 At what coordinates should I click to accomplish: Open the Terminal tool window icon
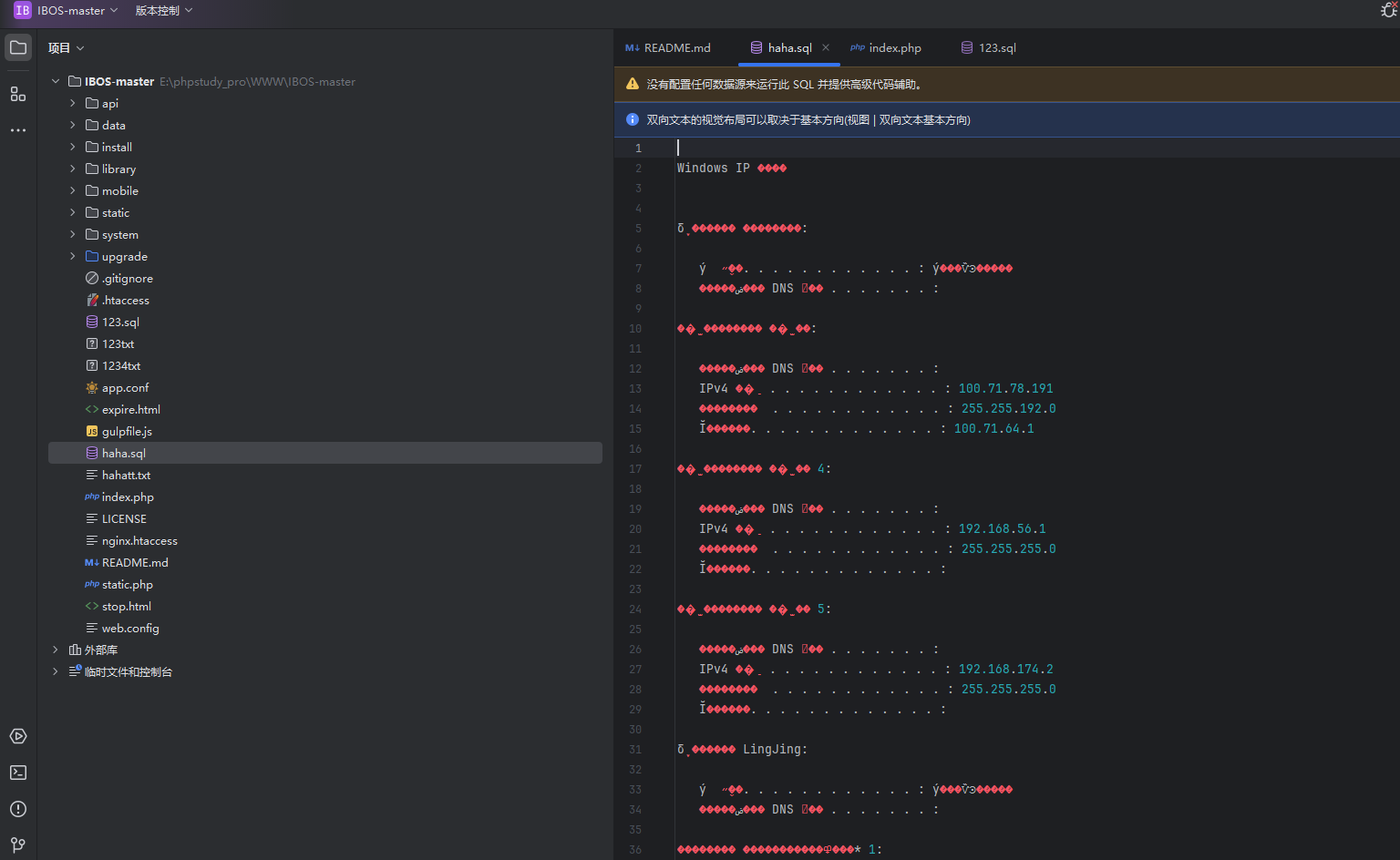tap(18, 773)
